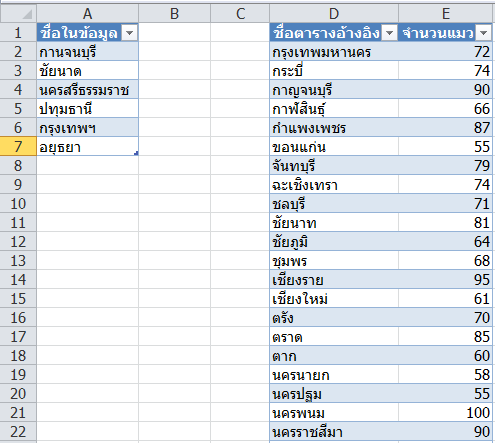Image resolution: width=495 pixels, height=443 pixels.
Task: Click the table resize handle below อยุธยา
Action: [x=136, y=153]
